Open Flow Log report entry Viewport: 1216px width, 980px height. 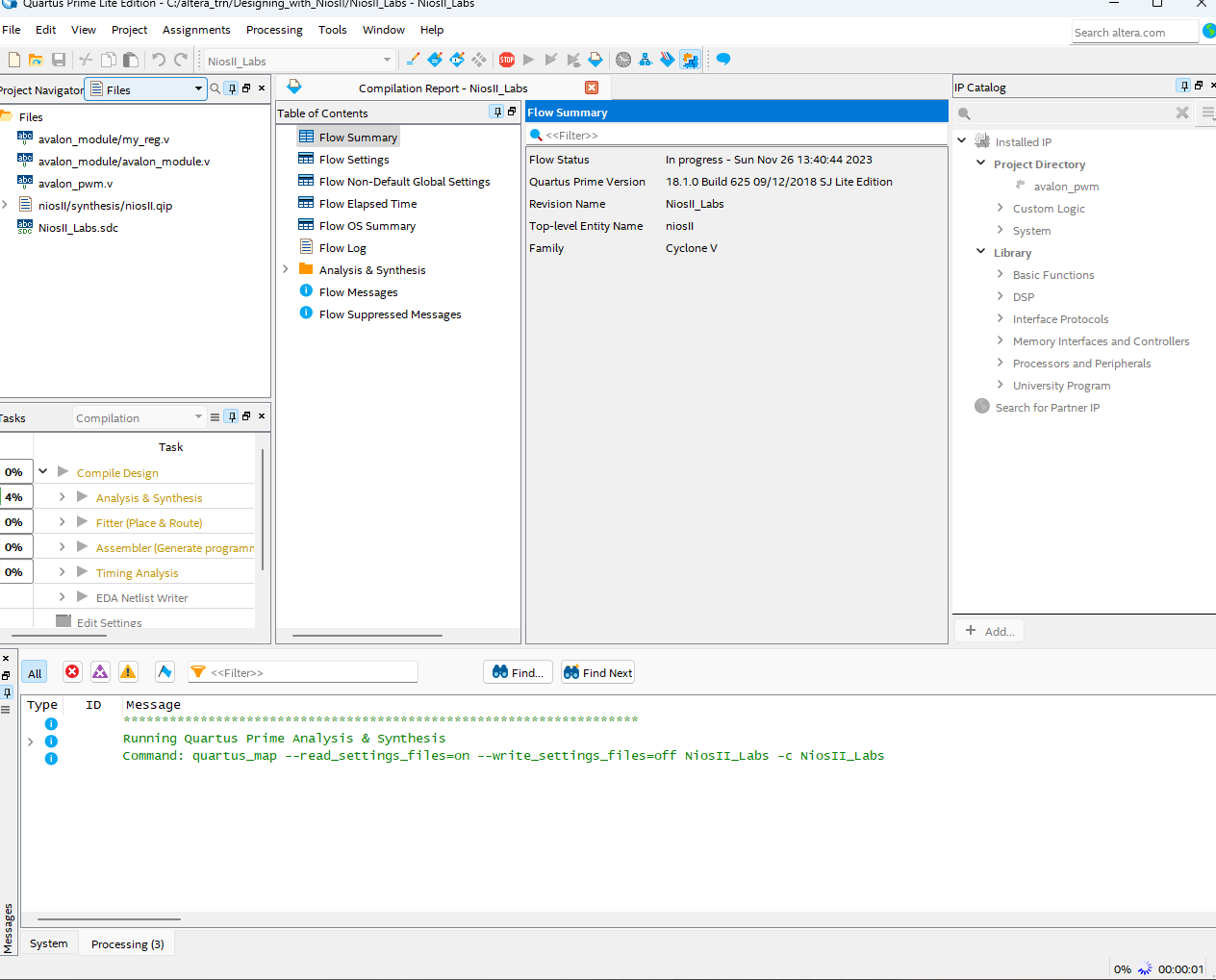[x=342, y=247]
